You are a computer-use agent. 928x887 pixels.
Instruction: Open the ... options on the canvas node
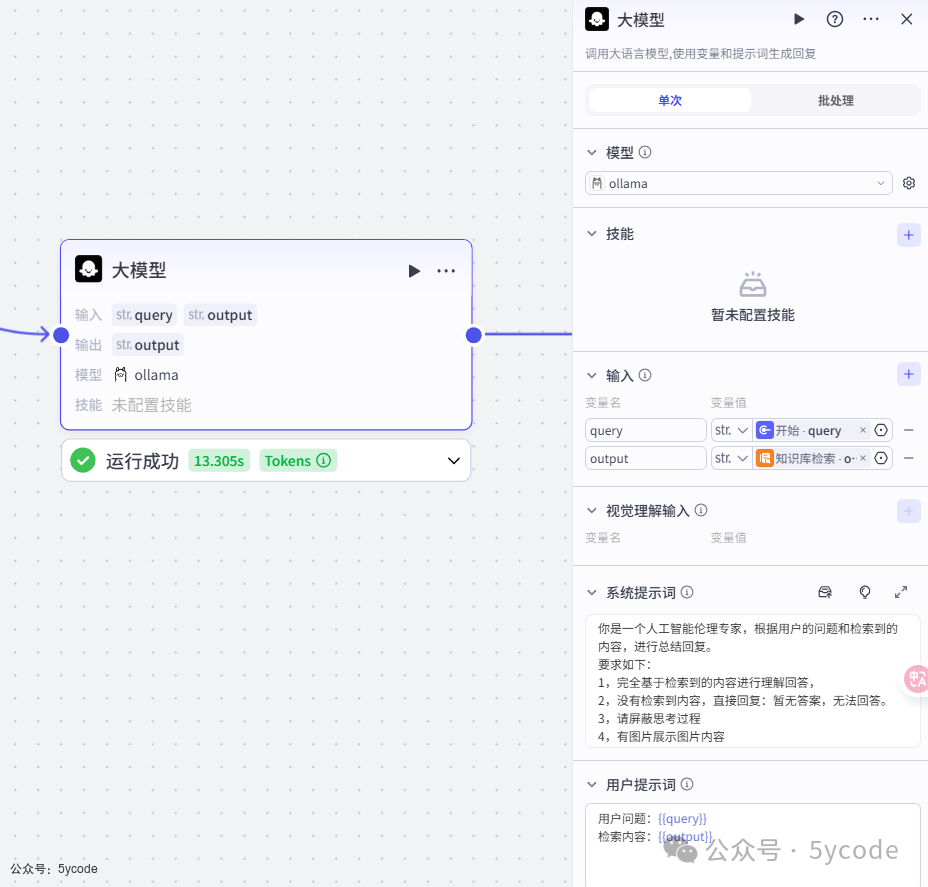[x=446, y=270]
